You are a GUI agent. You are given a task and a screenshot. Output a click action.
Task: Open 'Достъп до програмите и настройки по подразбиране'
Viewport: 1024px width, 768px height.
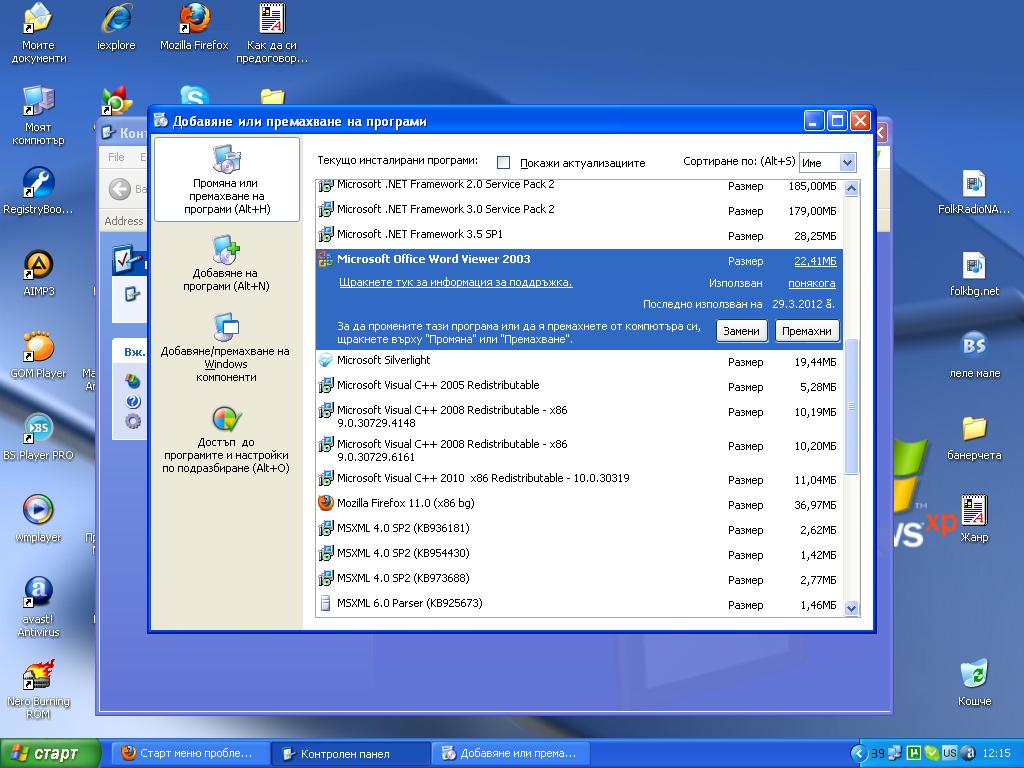coord(226,419)
